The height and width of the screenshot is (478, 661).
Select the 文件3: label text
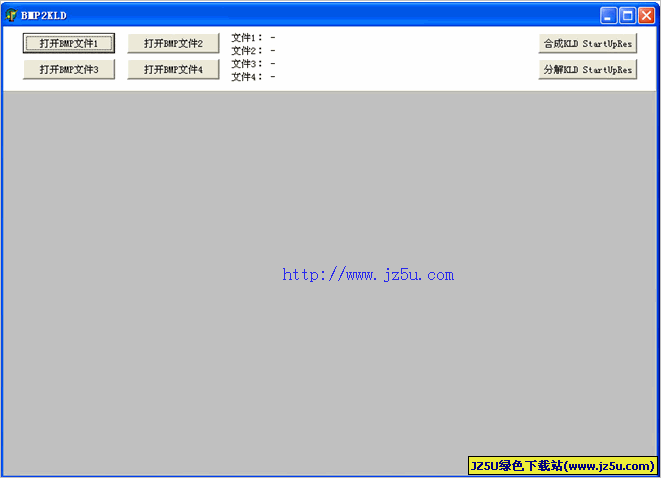[x=247, y=64]
